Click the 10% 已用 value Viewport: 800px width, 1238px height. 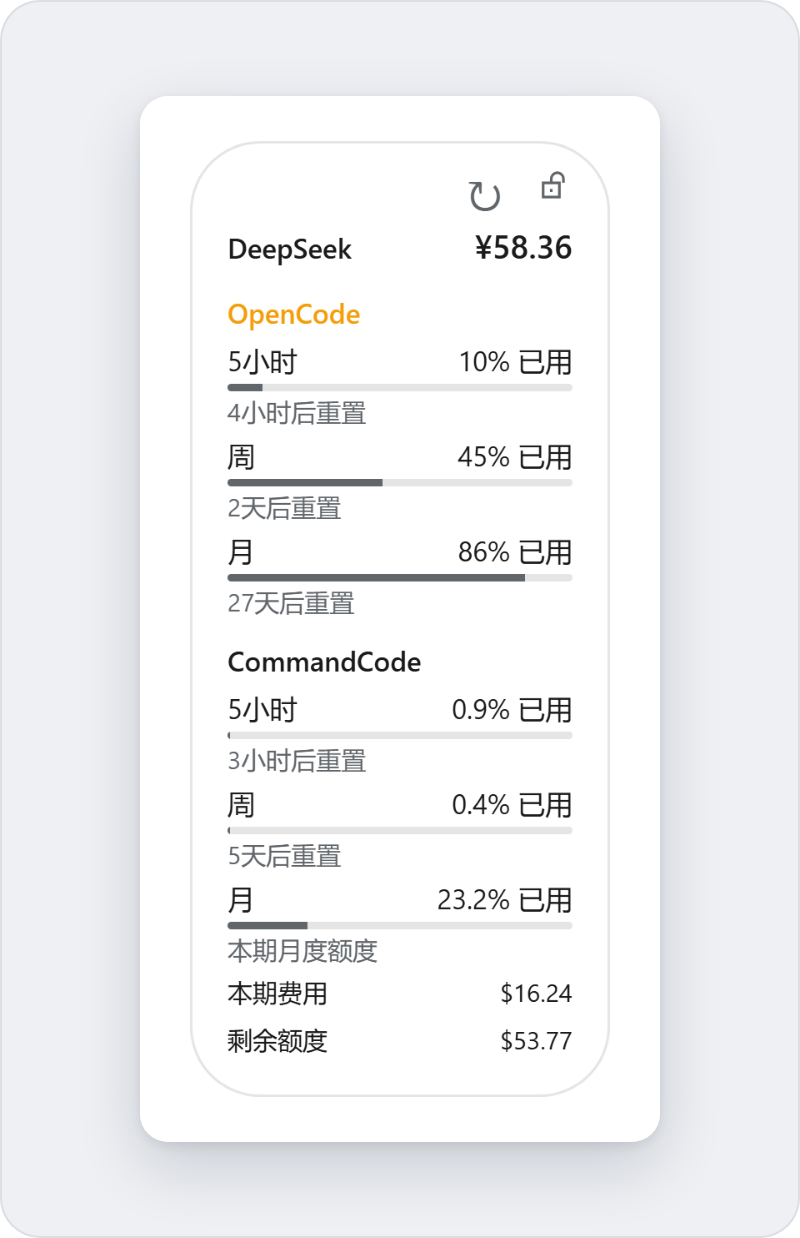515,362
